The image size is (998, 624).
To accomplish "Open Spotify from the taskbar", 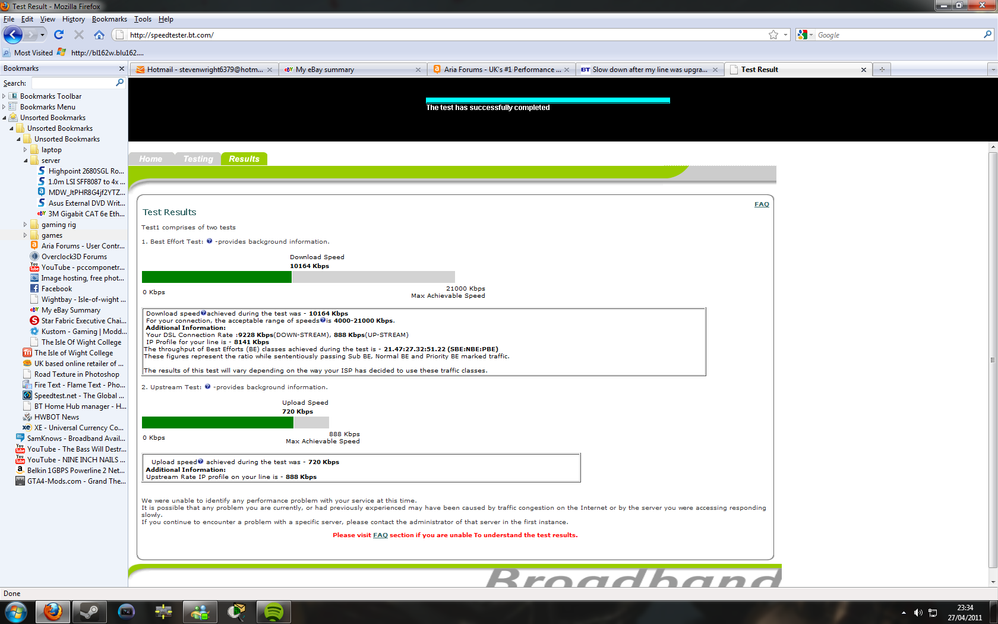I will [x=274, y=612].
